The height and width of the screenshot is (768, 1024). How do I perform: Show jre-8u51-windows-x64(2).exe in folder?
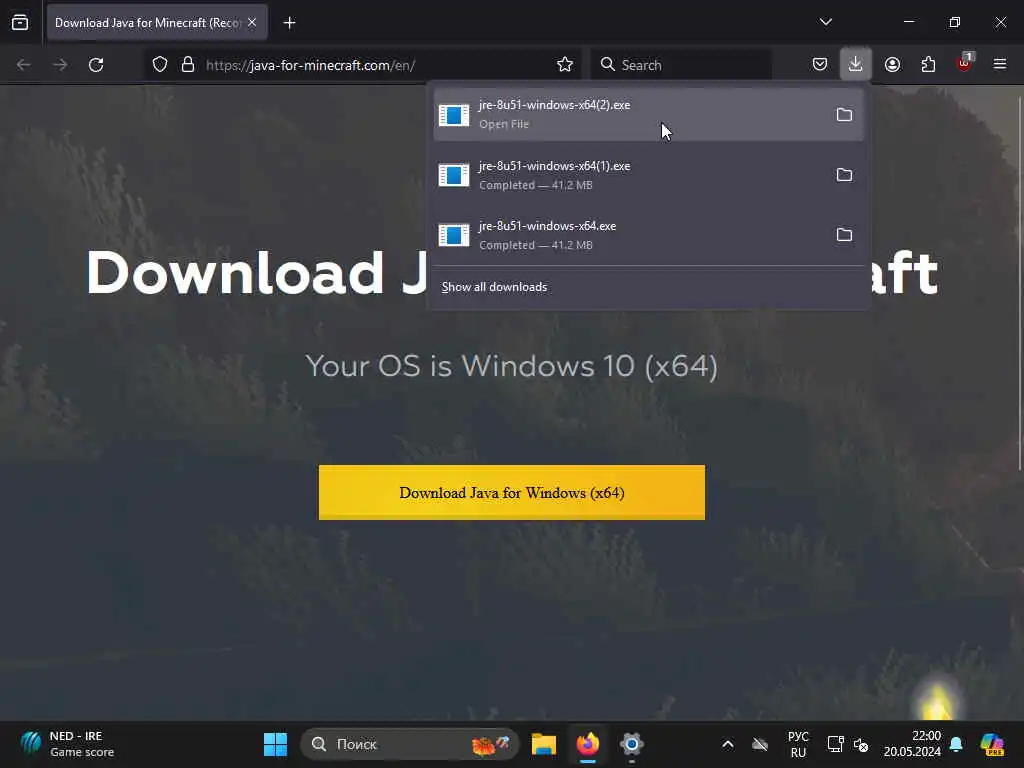[844, 115]
